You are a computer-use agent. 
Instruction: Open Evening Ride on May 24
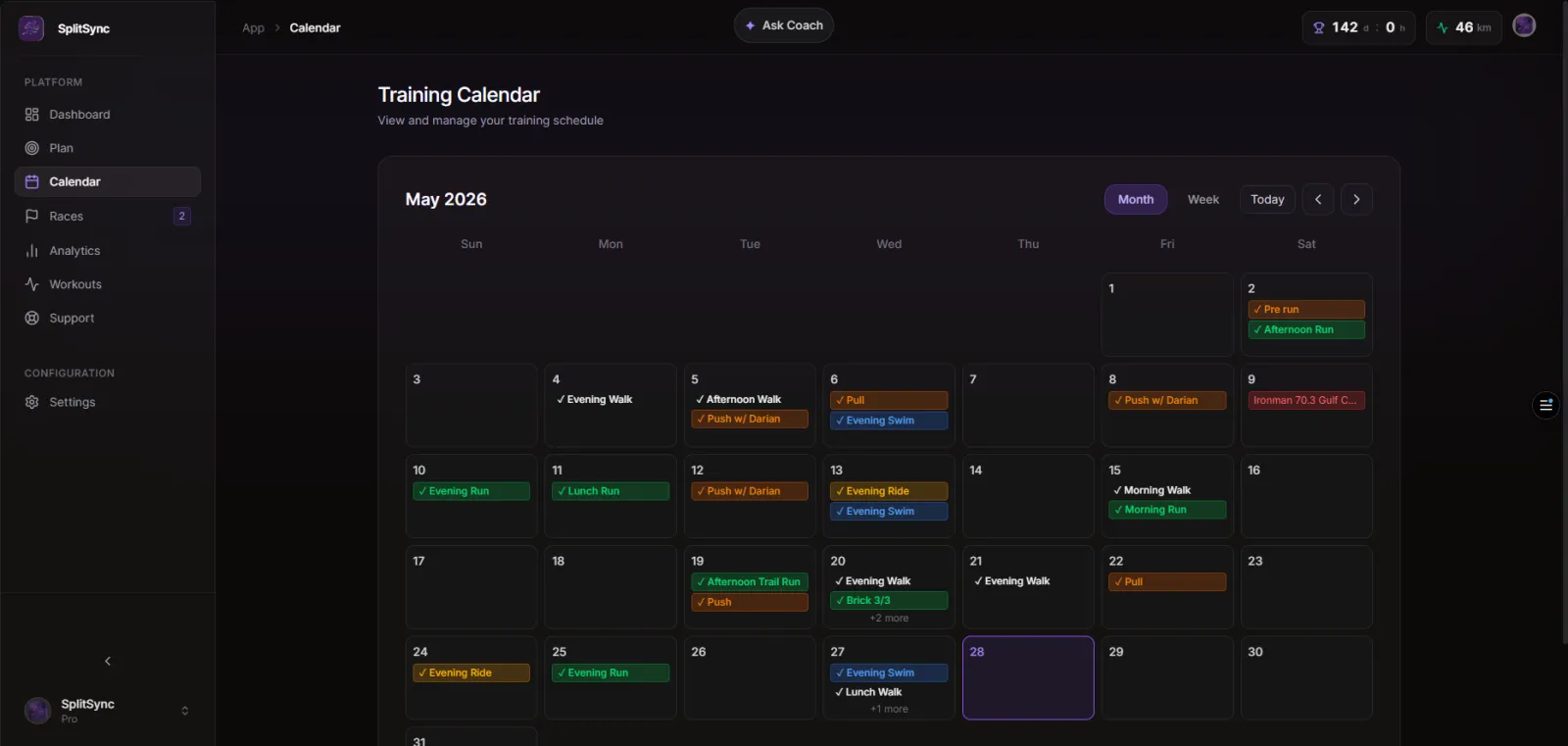tap(471, 672)
